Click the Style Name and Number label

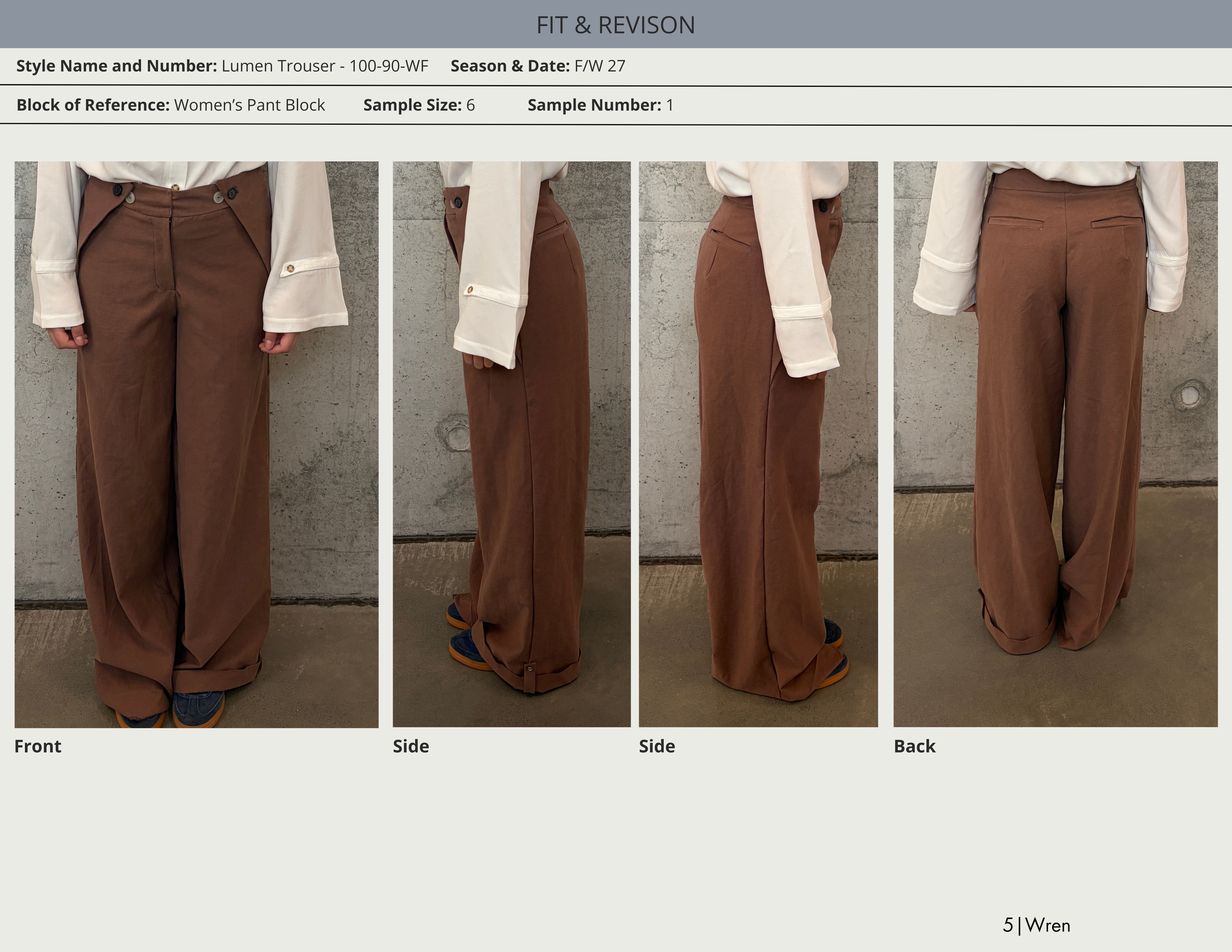coord(116,66)
